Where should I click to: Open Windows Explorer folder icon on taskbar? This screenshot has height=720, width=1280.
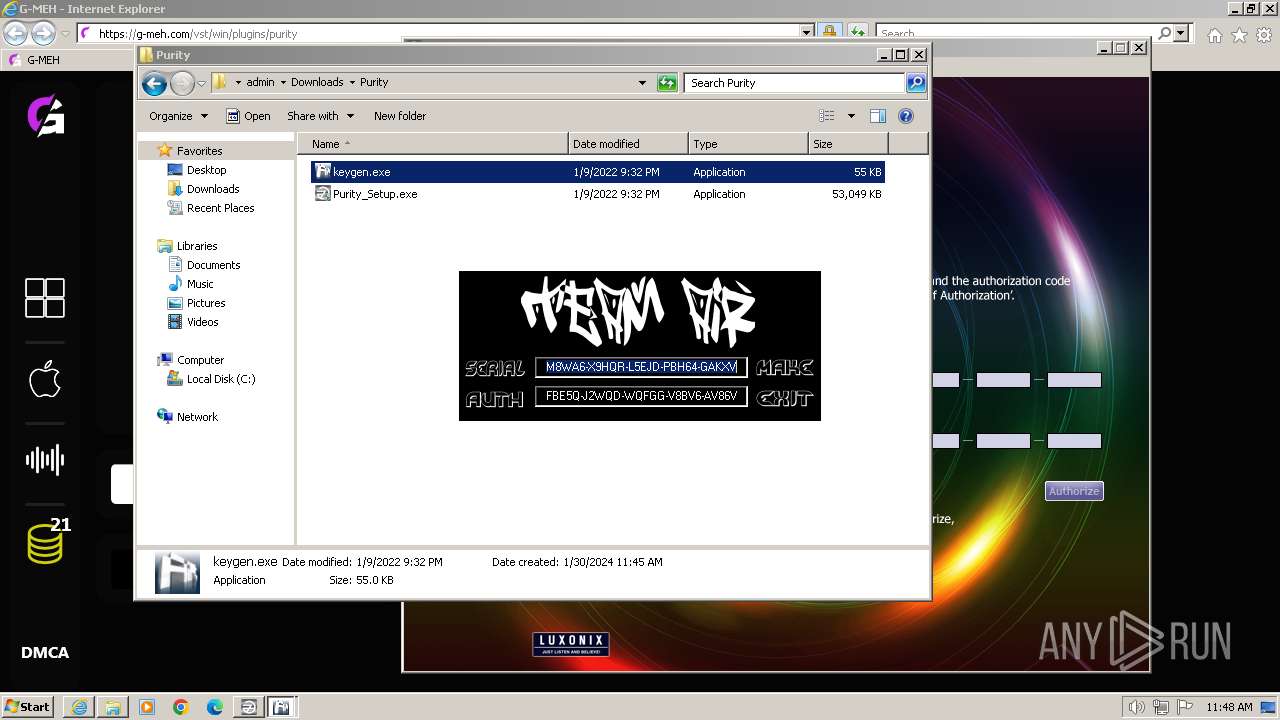113,707
